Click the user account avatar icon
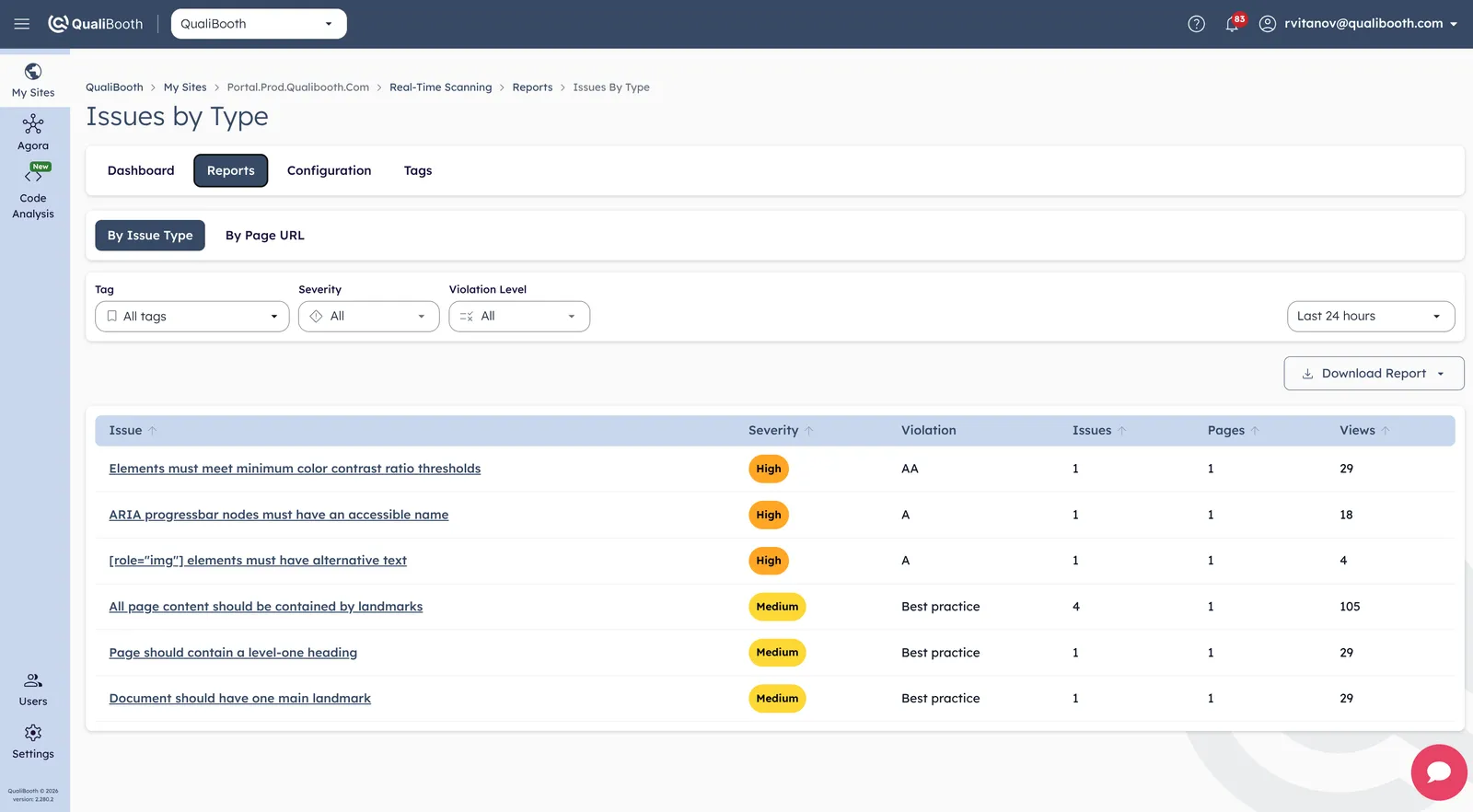This screenshot has width=1473, height=812. (1268, 24)
